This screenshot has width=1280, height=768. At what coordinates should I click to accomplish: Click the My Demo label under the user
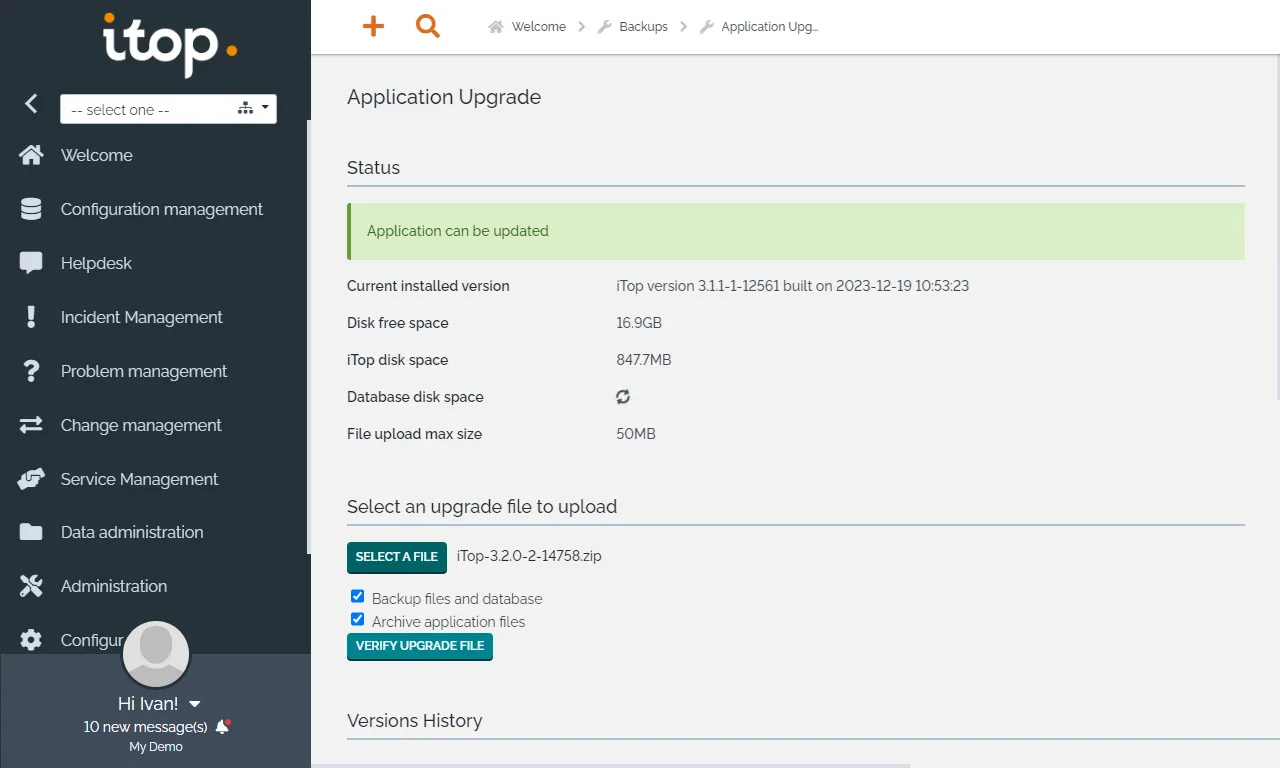point(156,747)
